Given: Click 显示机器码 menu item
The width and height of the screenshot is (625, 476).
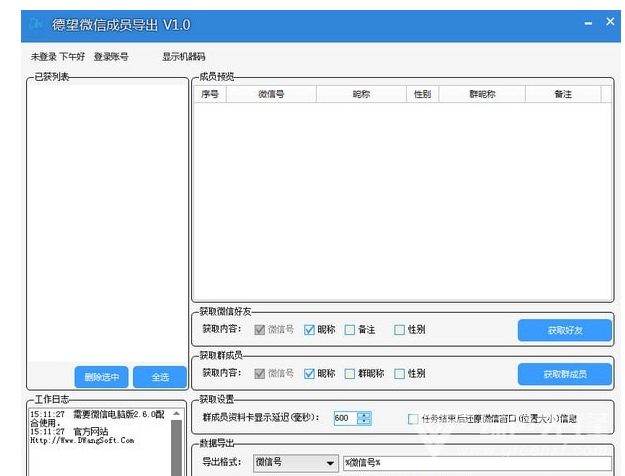Looking at the screenshot, I should point(183,57).
